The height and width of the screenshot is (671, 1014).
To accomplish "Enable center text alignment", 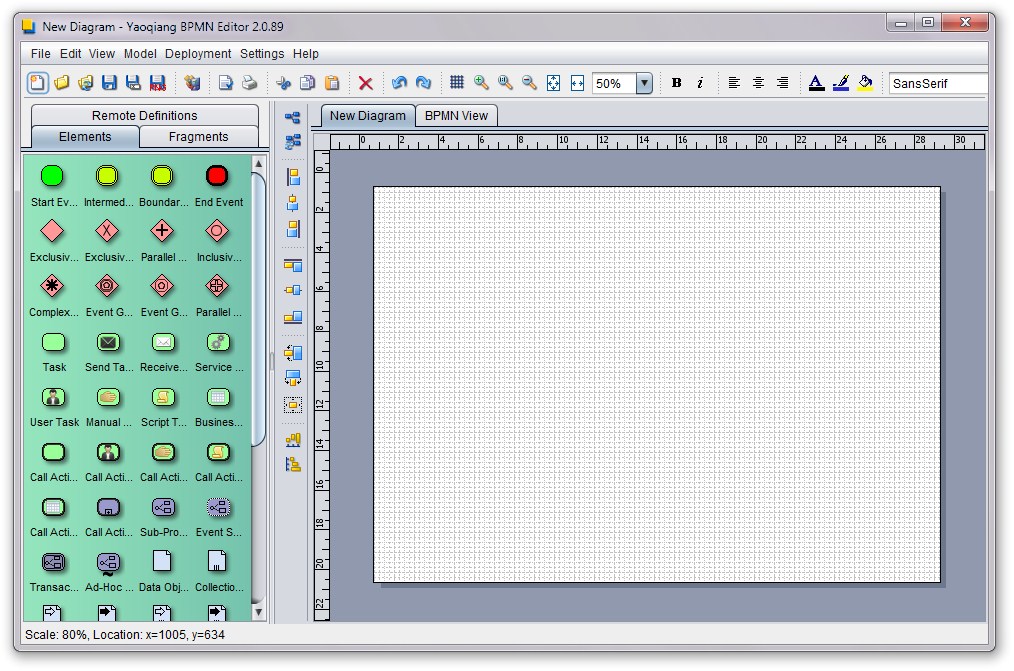I will coord(757,83).
